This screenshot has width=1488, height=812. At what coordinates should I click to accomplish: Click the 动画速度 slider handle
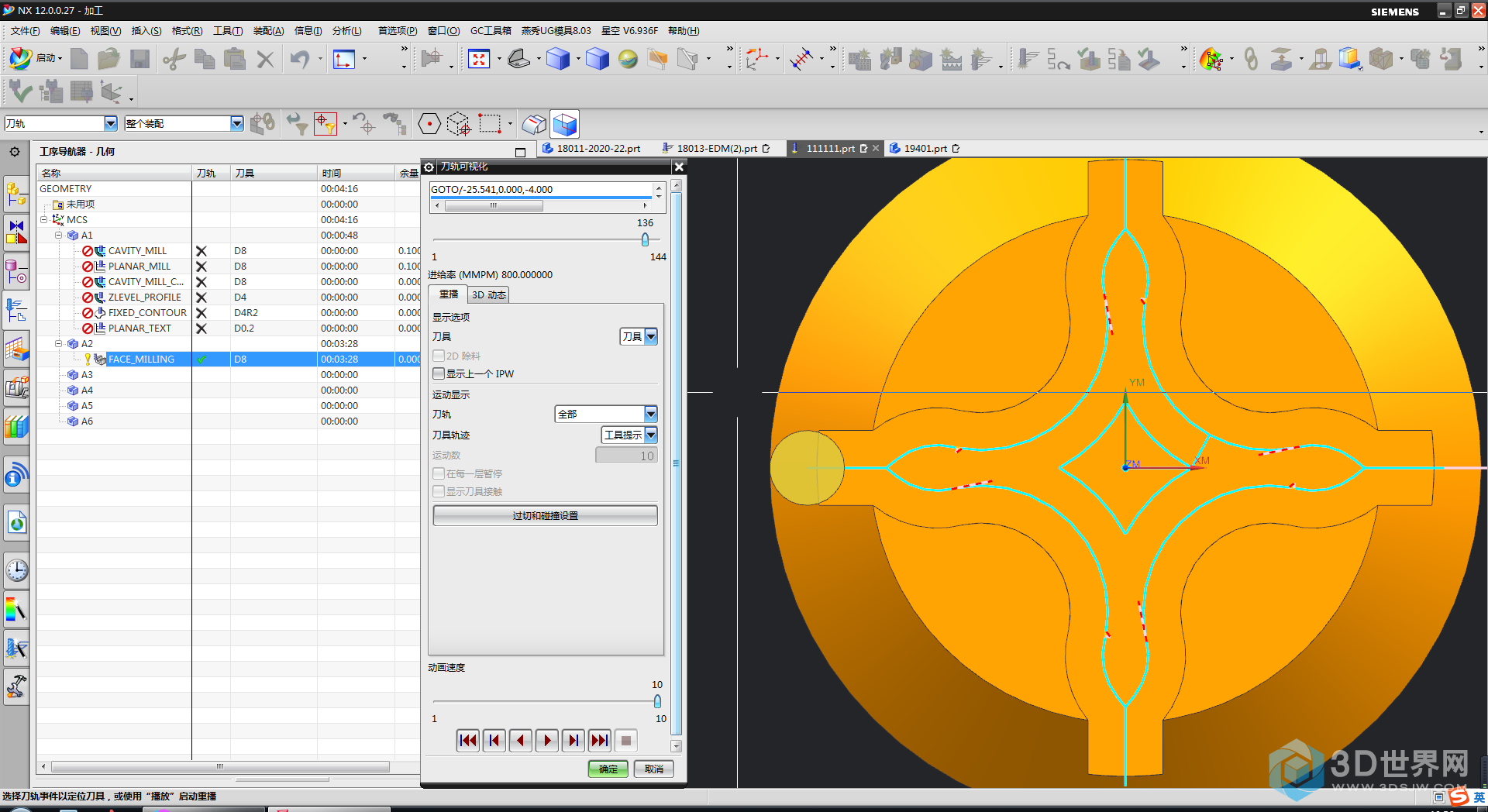[x=657, y=701]
